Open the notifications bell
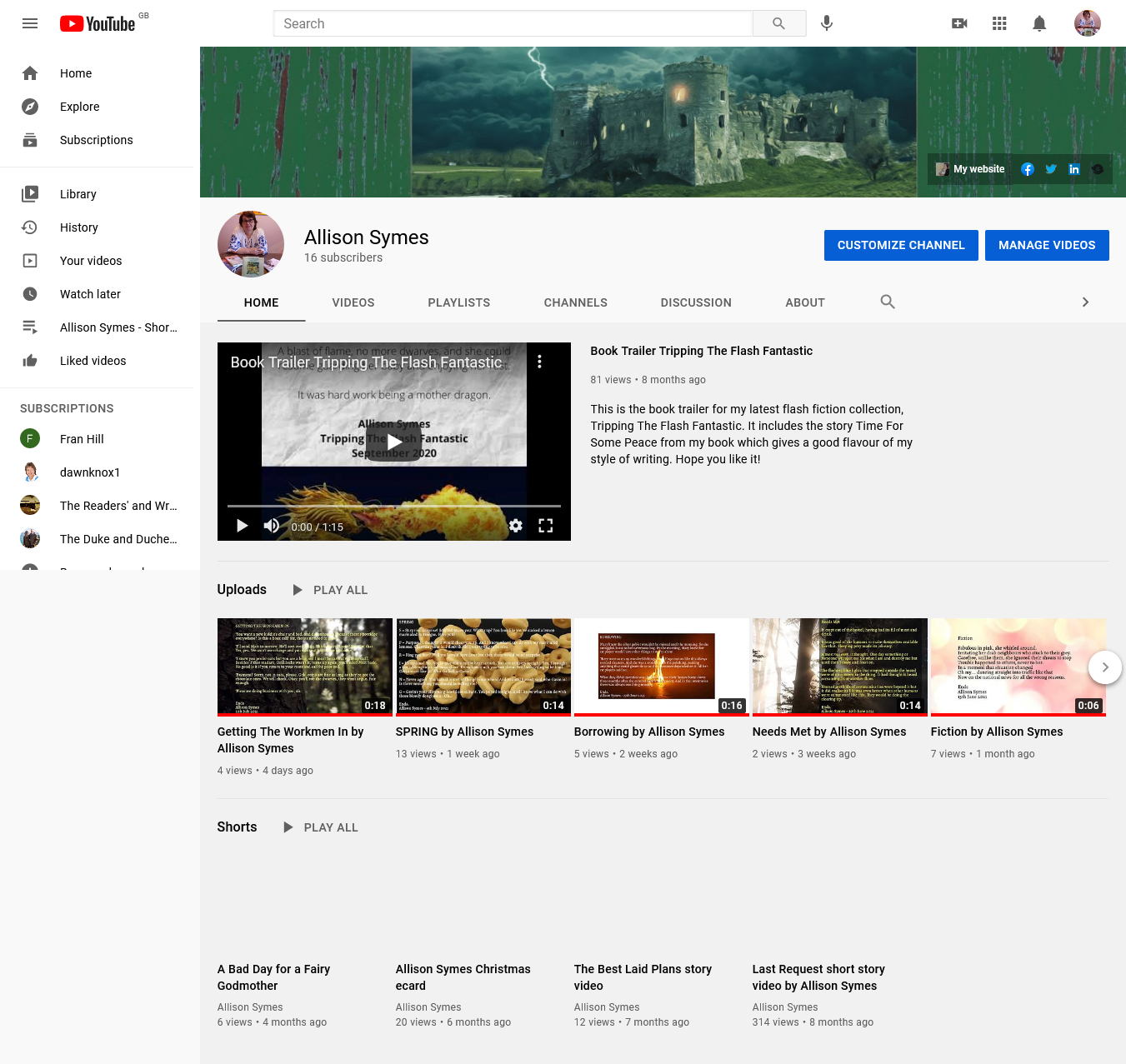1126x1064 pixels. click(x=1039, y=23)
